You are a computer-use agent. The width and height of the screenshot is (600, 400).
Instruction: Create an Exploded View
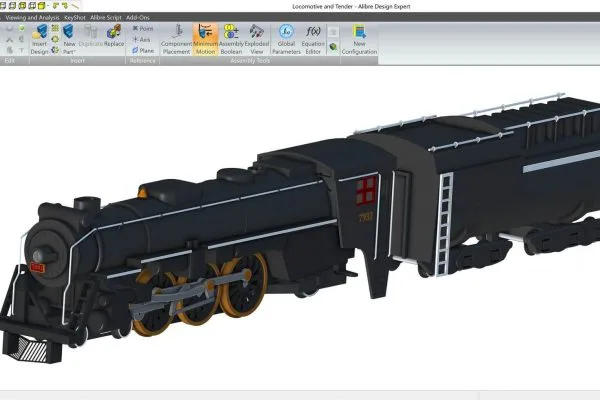pos(257,39)
